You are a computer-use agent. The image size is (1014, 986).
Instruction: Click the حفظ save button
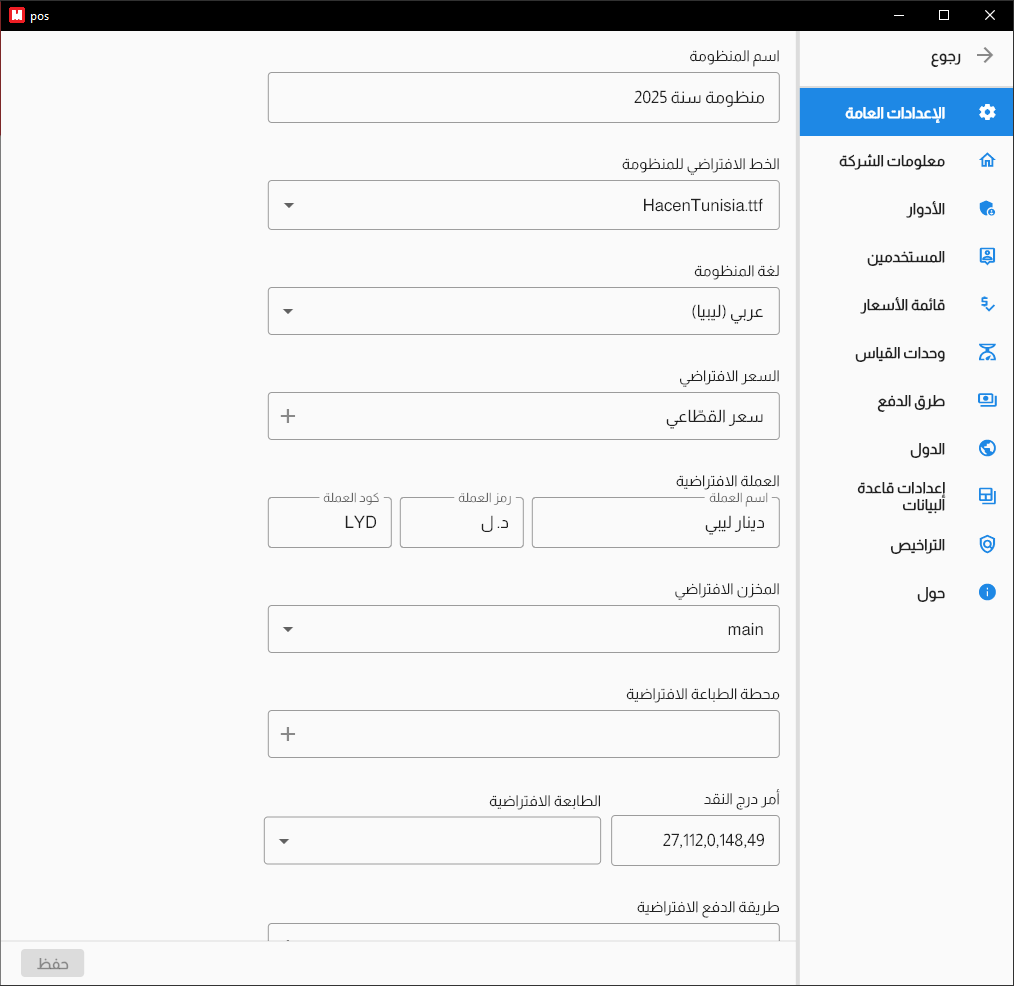(x=52, y=963)
